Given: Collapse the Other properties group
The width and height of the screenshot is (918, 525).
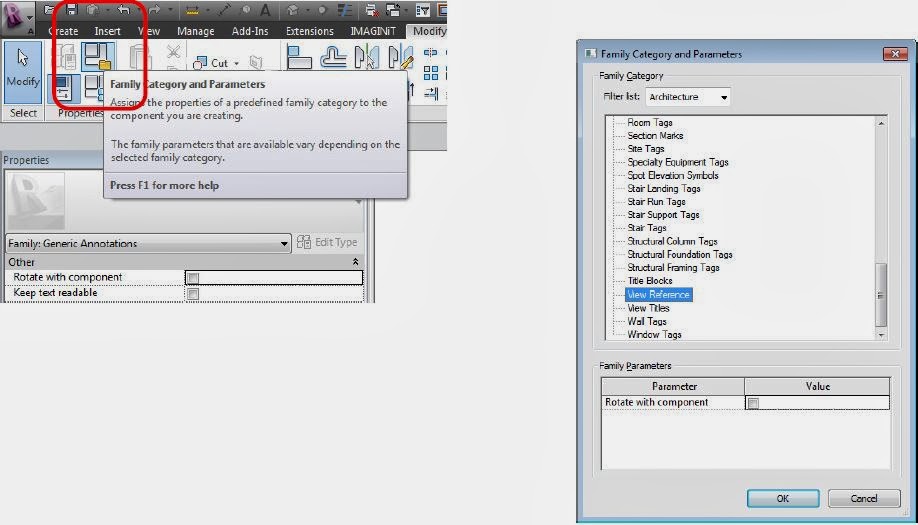Looking at the screenshot, I should coord(355,262).
